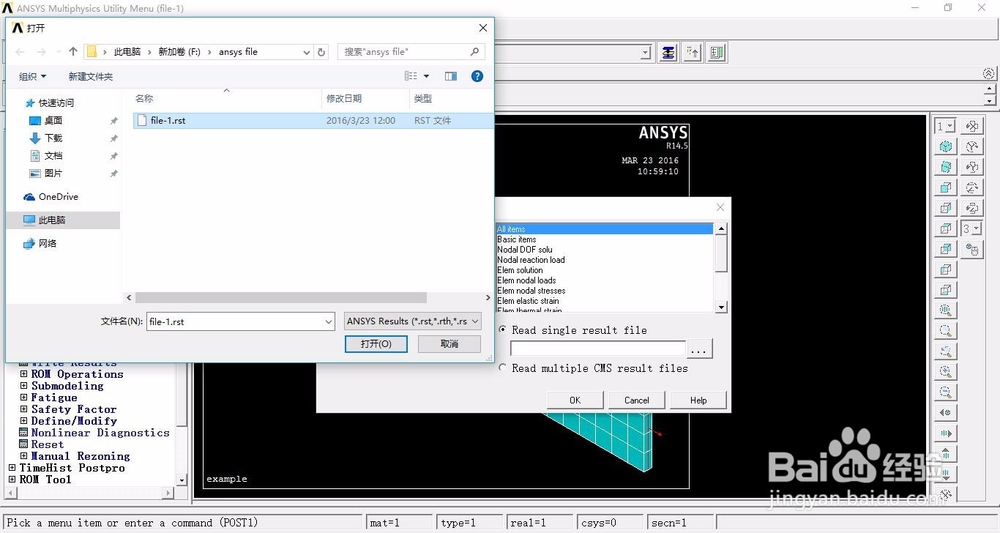Image resolution: width=1000 pixels, height=533 pixels.
Task: Click the Reset item in the main menu tree
Action: 47,444
